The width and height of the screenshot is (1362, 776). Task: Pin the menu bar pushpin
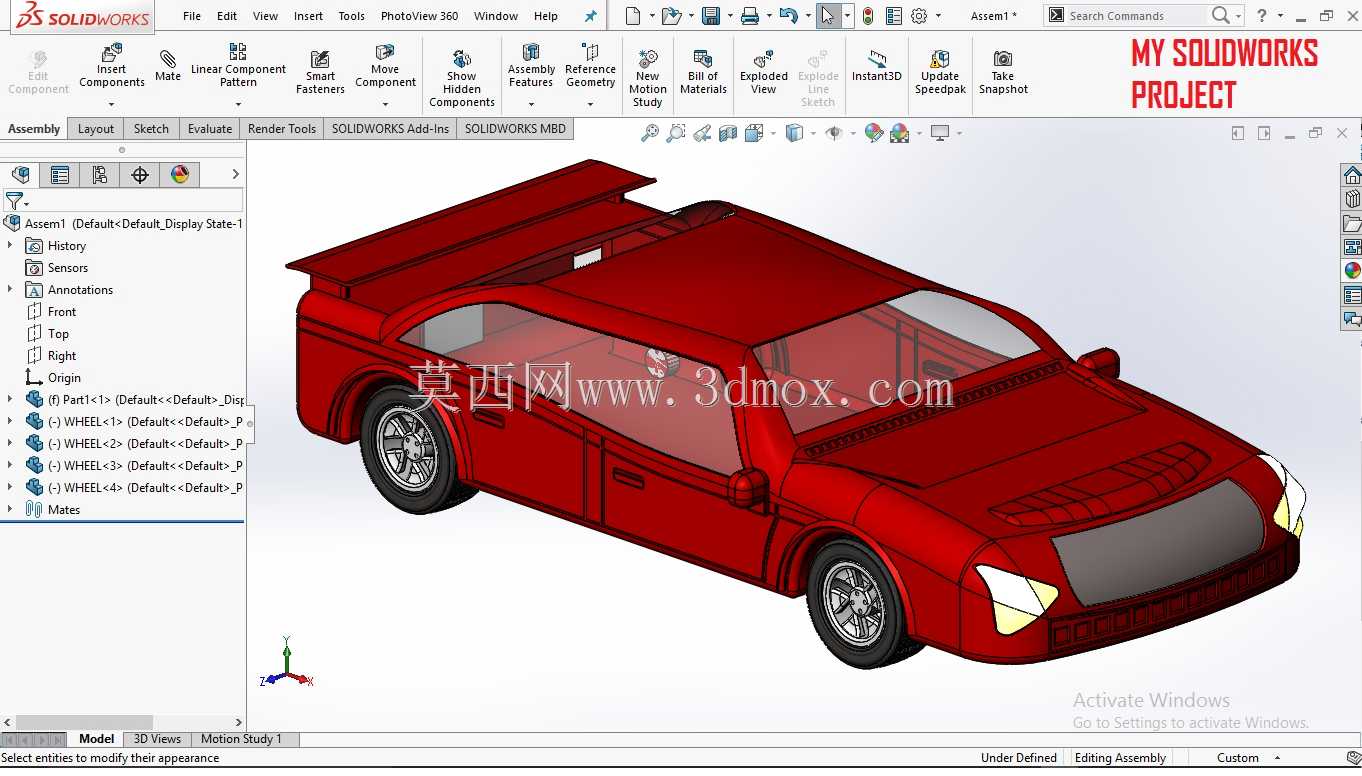pyautogui.click(x=590, y=16)
